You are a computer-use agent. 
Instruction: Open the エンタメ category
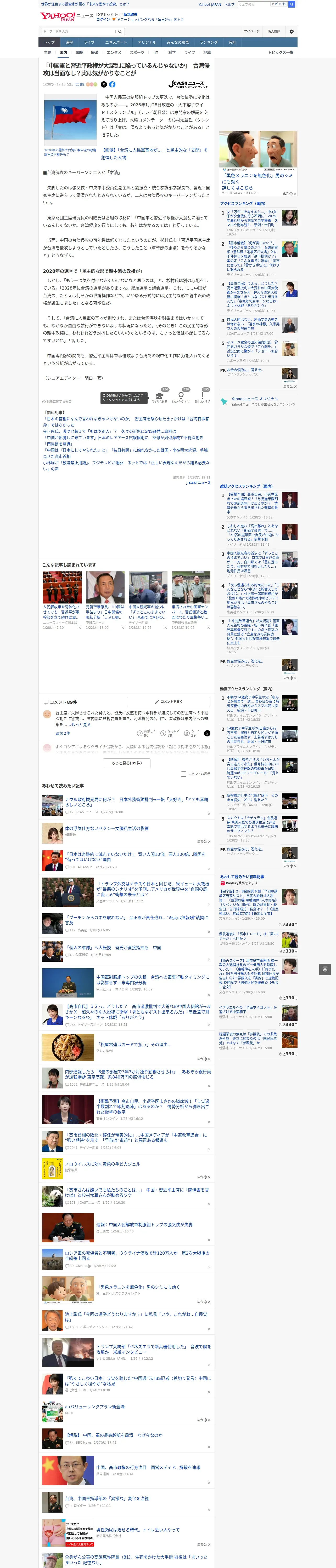114,52
